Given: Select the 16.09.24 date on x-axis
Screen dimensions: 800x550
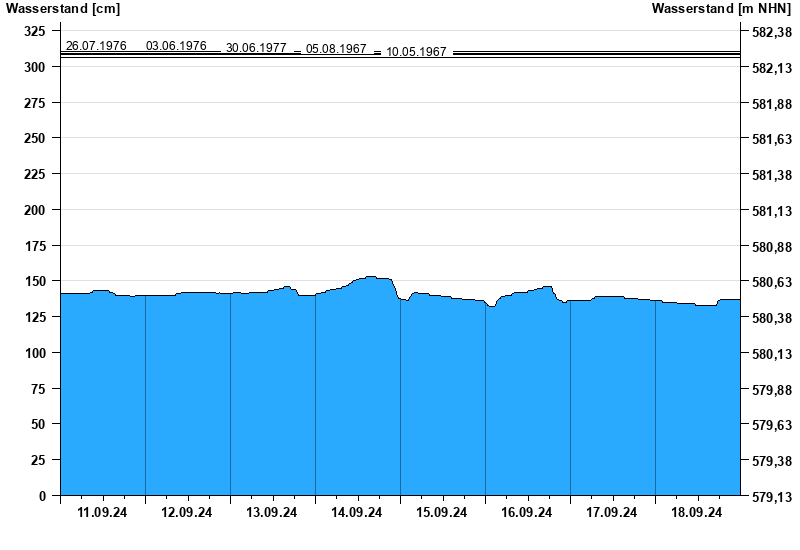Looking at the screenshot, I should click(527, 513).
